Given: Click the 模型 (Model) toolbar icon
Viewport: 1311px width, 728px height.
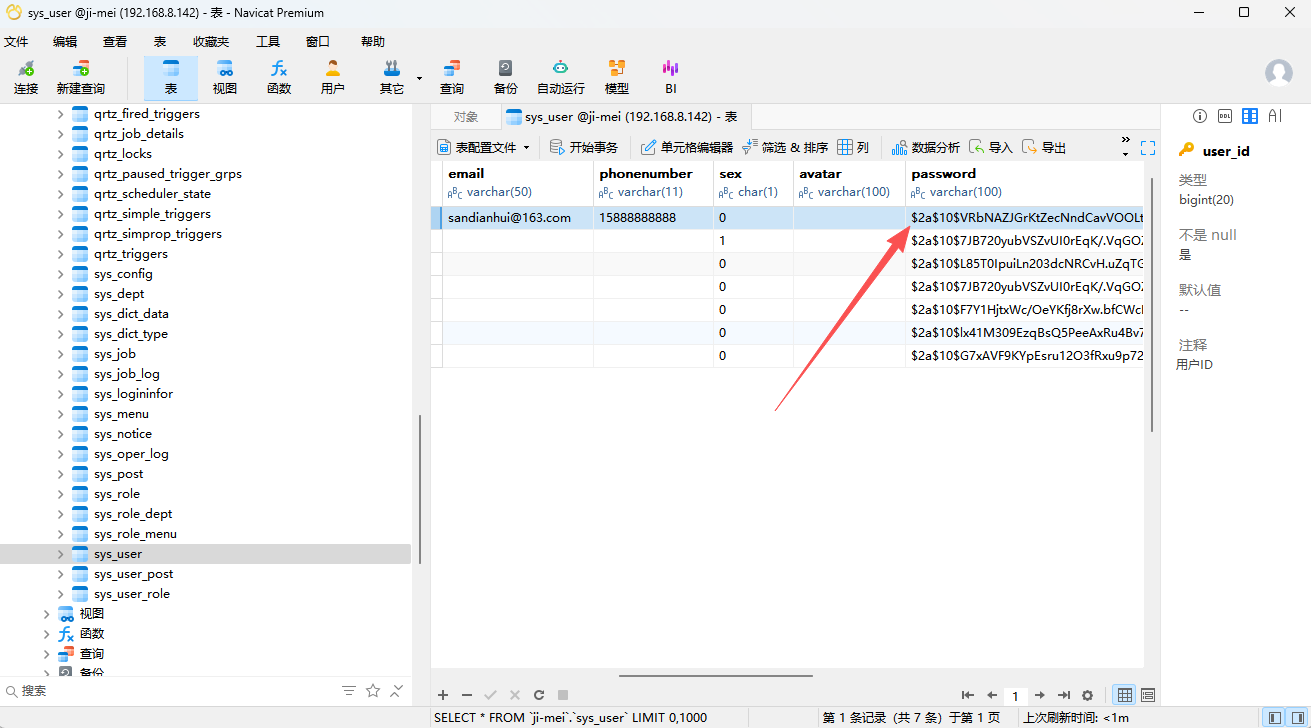Looking at the screenshot, I should coord(617,78).
